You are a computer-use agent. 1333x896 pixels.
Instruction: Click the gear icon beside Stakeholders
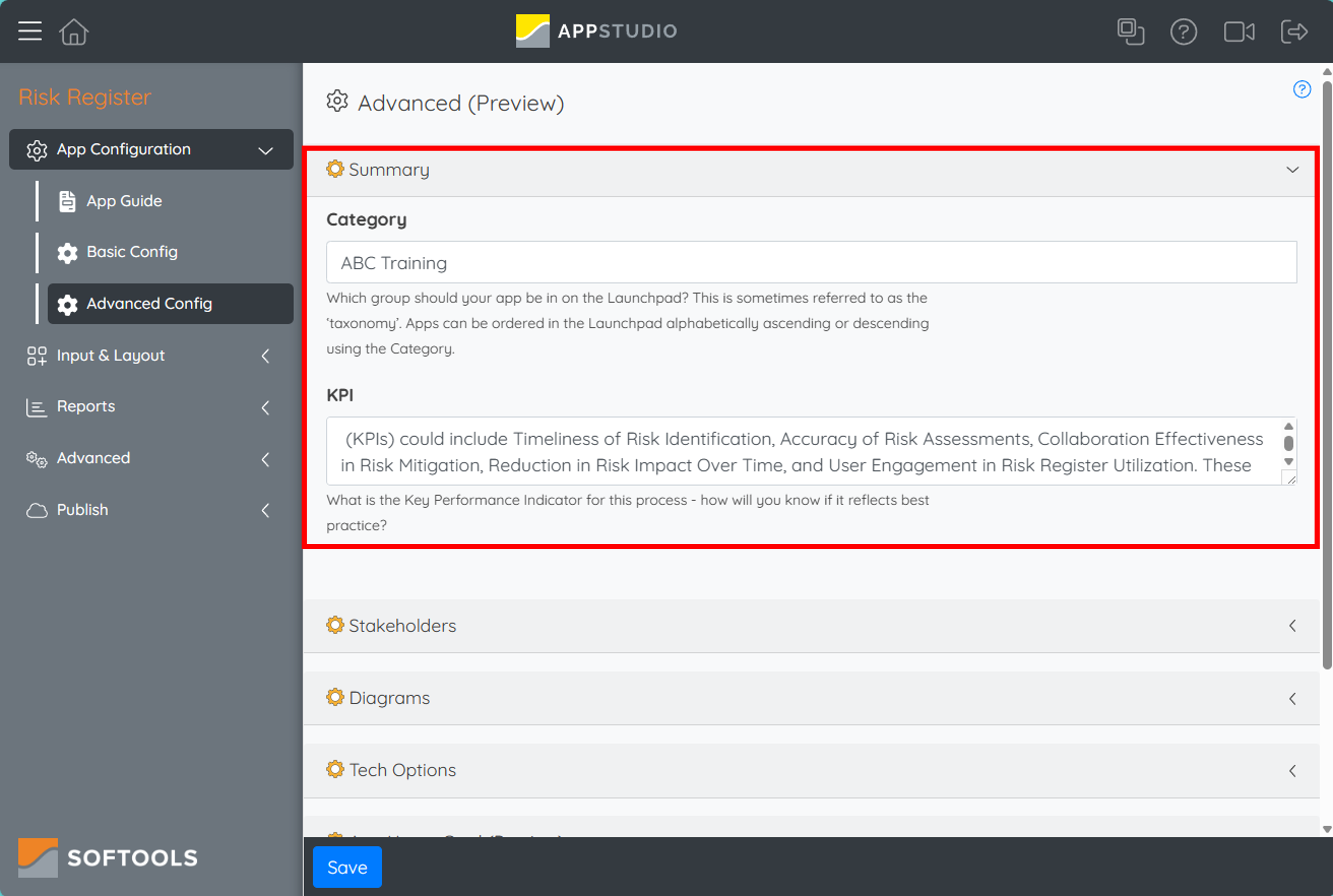coord(335,625)
